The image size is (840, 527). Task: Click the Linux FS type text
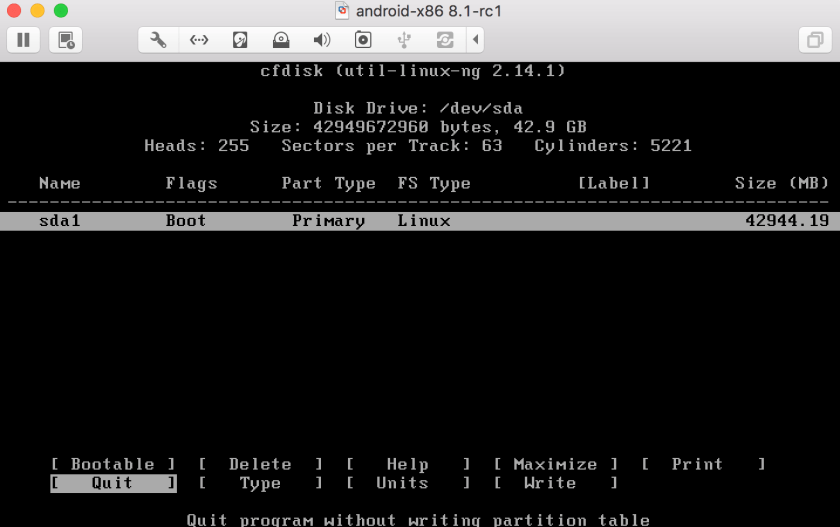pos(424,221)
